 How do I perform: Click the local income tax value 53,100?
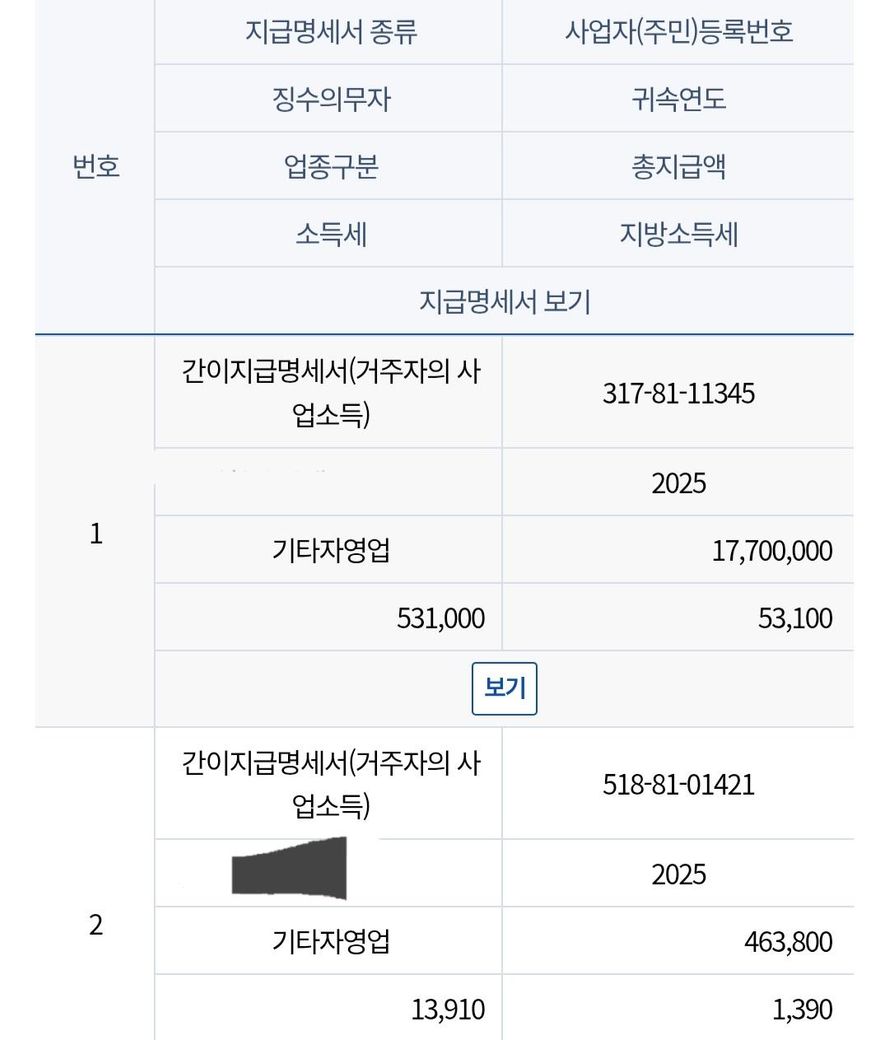pyautogui.click(x=795, y=618)
